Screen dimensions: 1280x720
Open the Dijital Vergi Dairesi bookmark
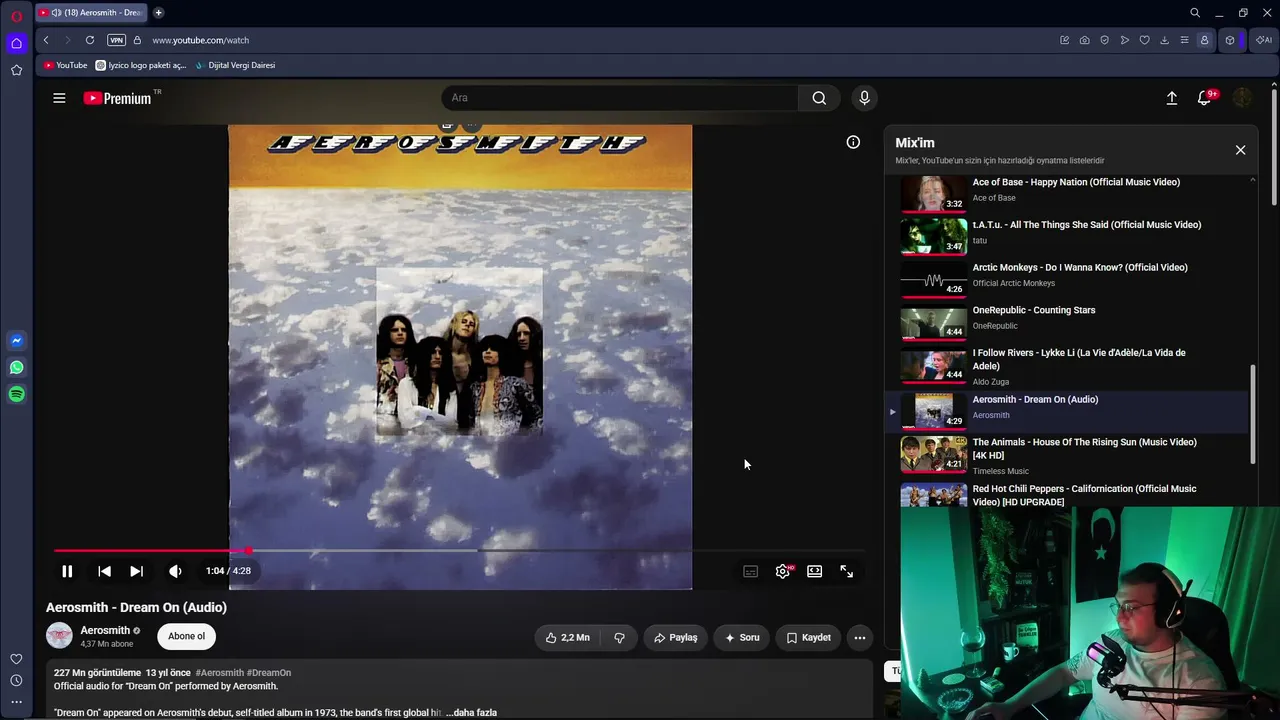pyautogui.click(x=235, y=65)
